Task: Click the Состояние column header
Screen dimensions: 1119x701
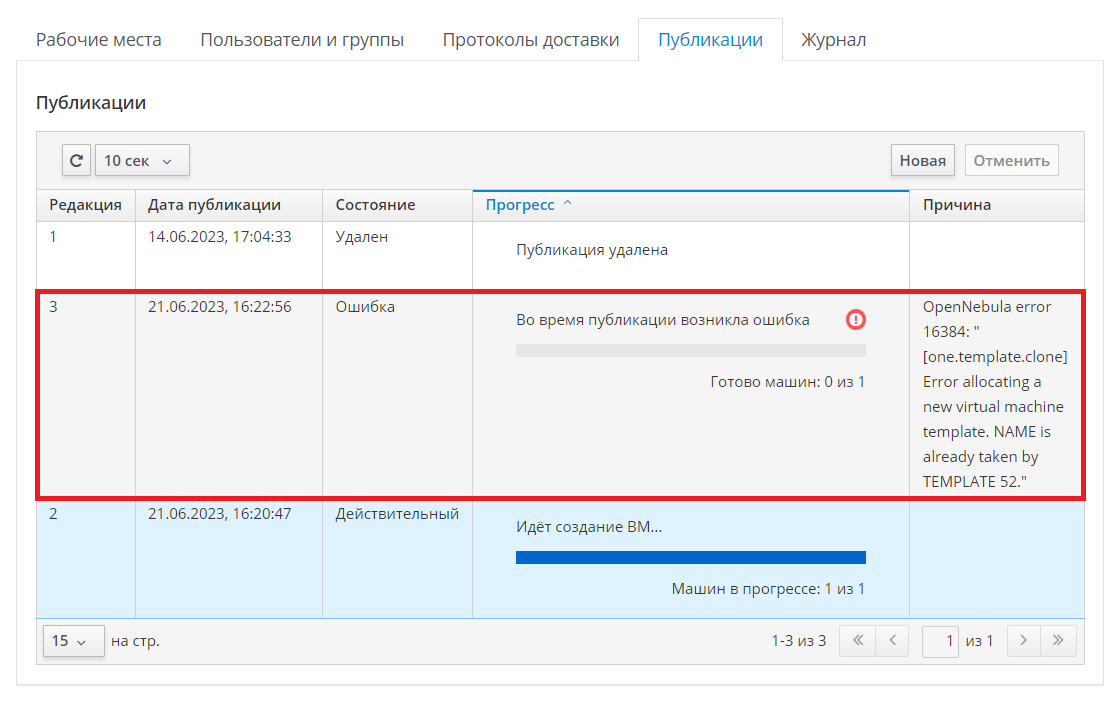Action: click(375, 205)
